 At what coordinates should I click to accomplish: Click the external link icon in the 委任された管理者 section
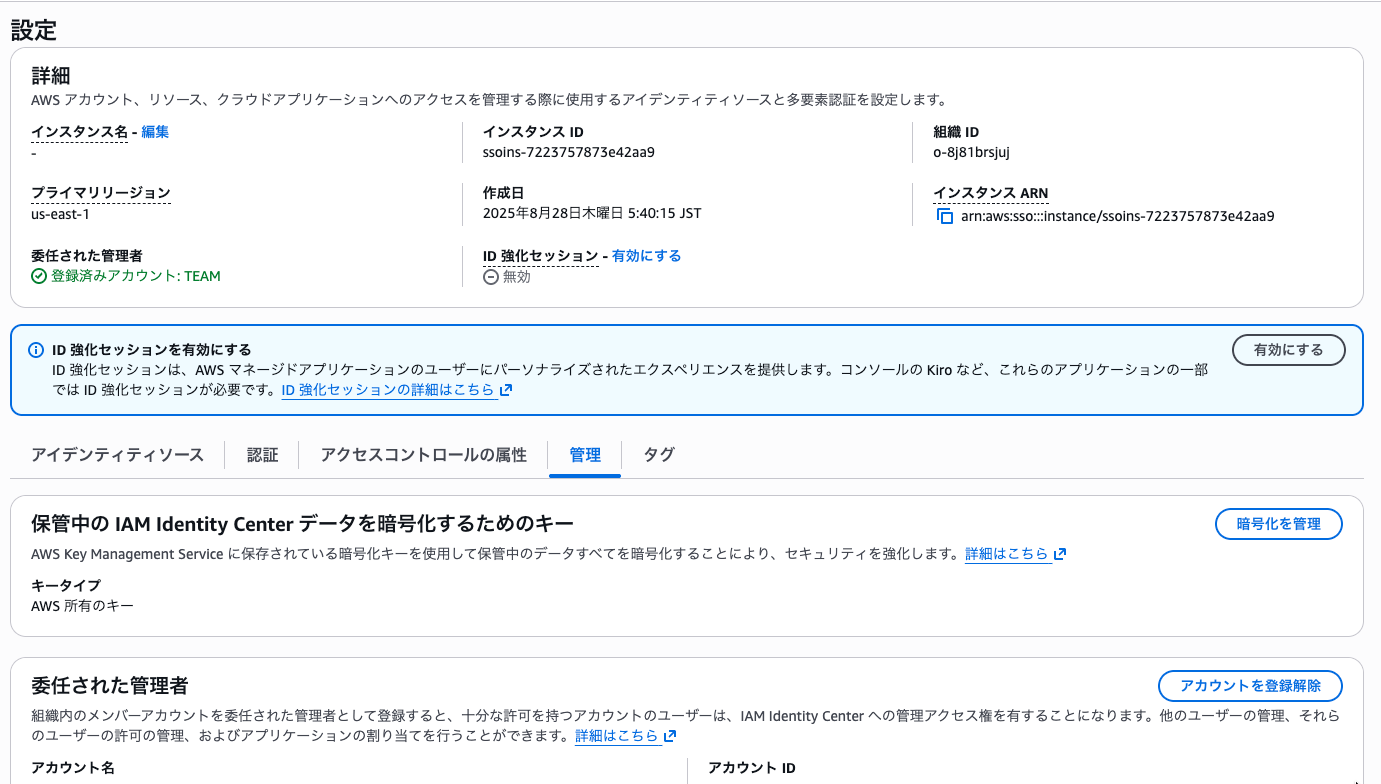point(667,737)
